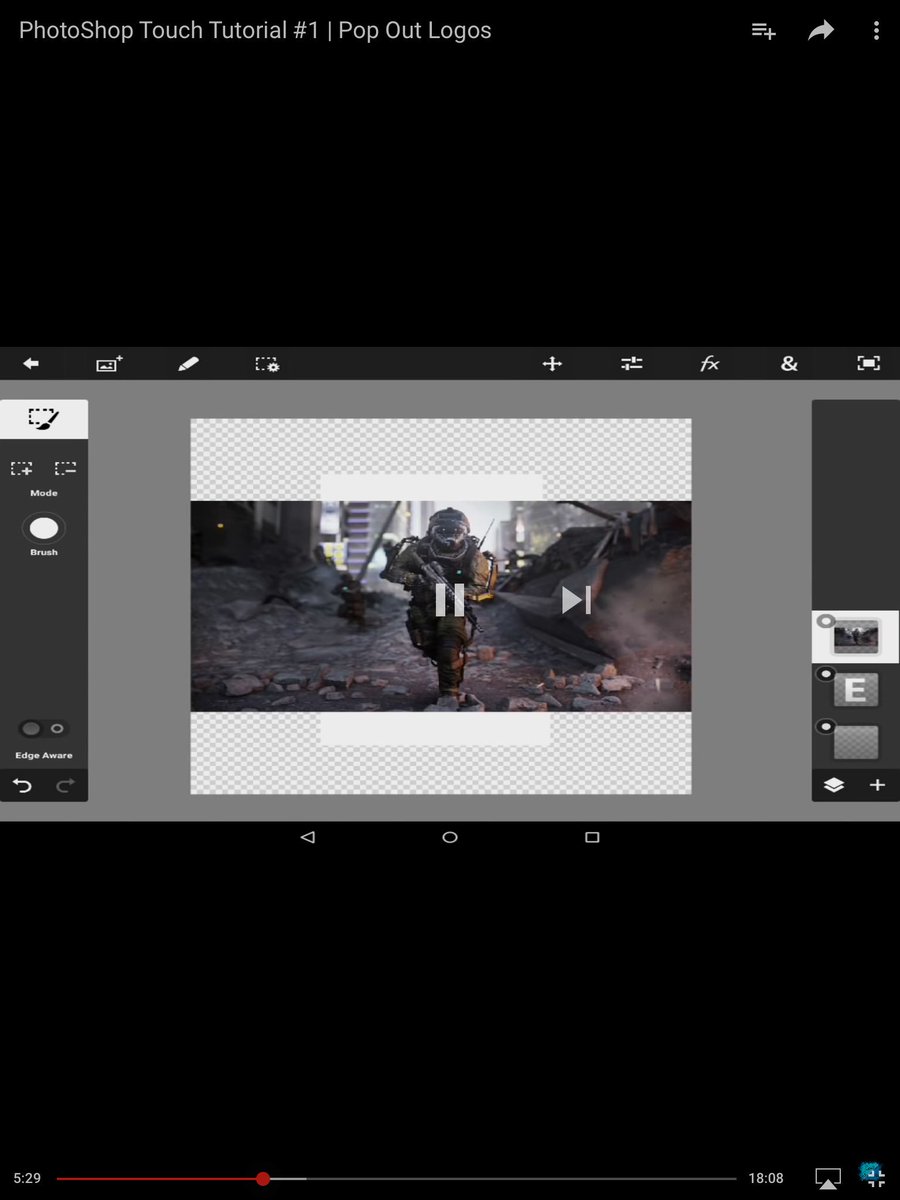
Task: Open the fx effects menu
Action: (710, 364)
